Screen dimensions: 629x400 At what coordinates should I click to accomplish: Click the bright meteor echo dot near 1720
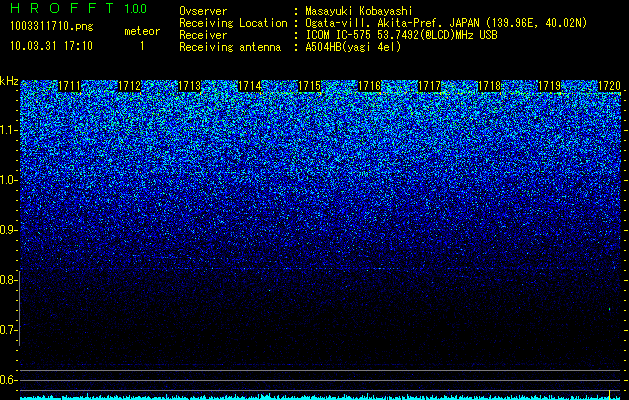click(609, 309)
